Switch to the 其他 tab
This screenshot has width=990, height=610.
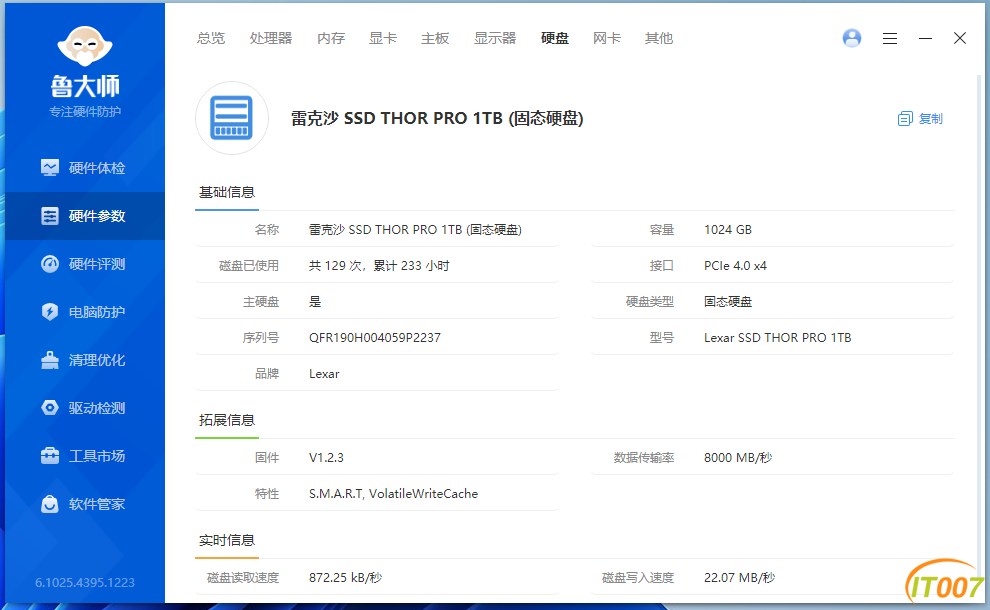pos(659,38)
